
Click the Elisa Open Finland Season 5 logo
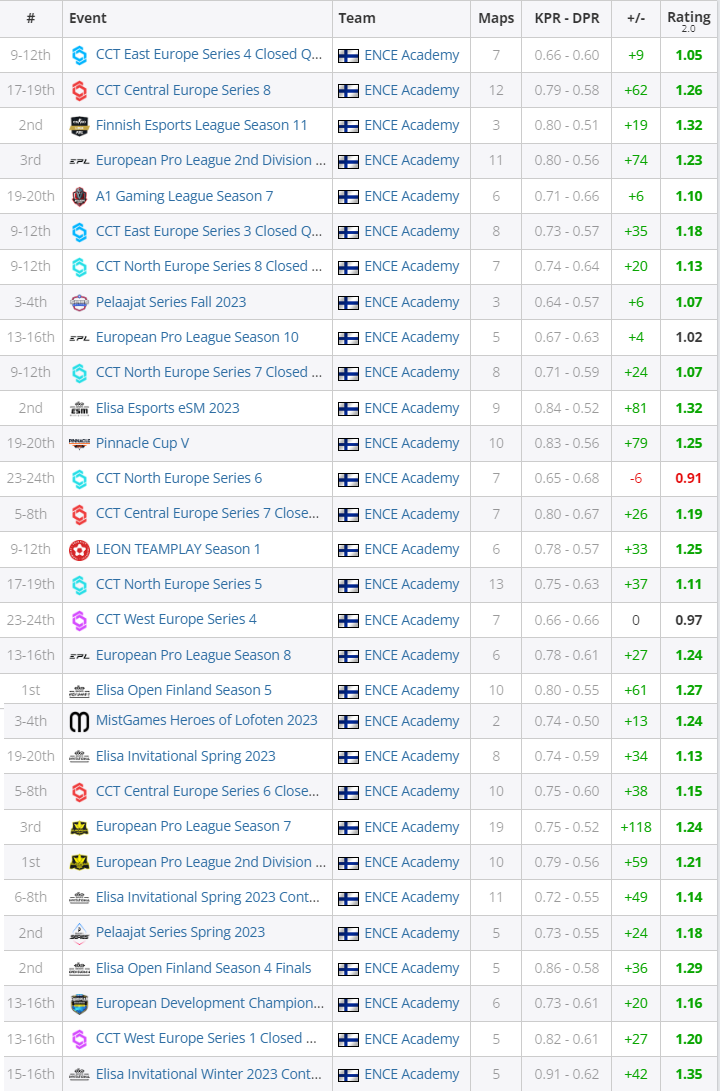79,691
